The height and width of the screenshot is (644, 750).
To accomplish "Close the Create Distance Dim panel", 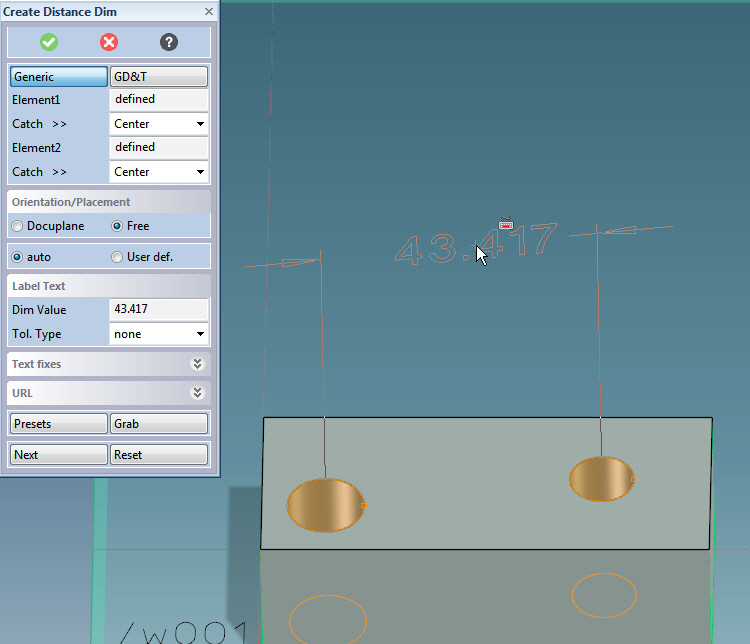I will click(209, 12).
